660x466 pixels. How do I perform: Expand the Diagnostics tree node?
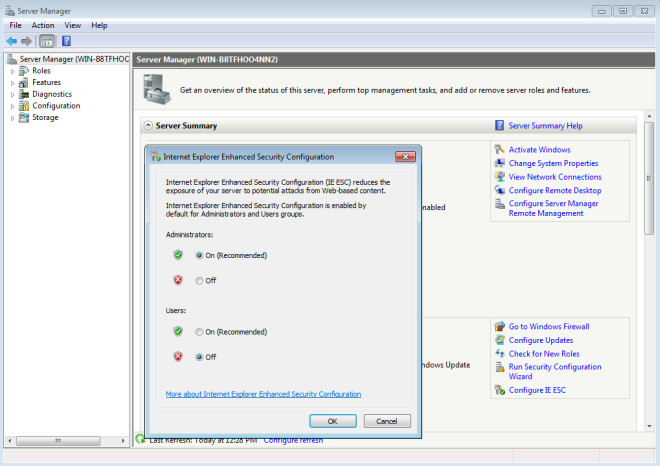[x=13, y=95]
